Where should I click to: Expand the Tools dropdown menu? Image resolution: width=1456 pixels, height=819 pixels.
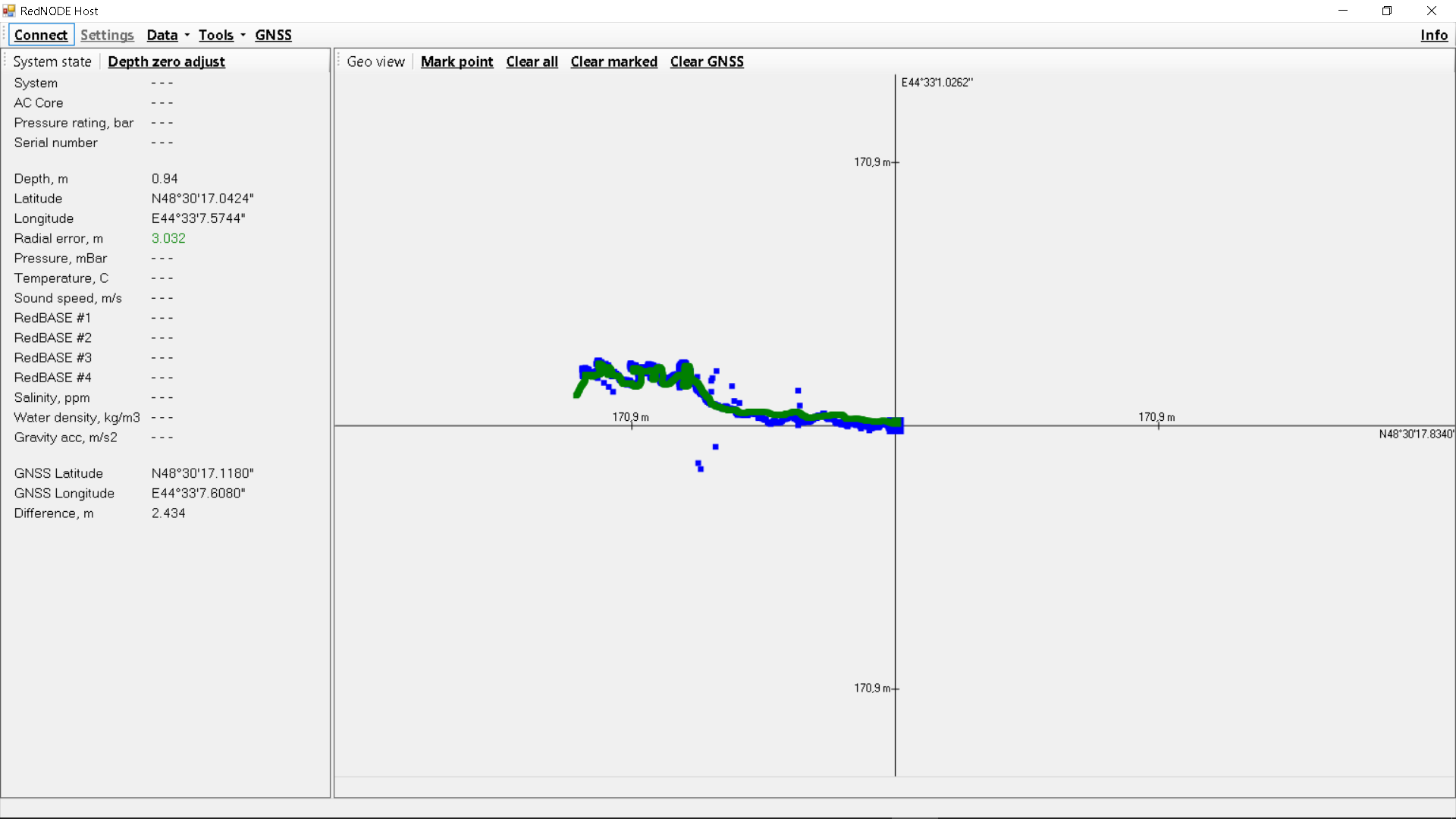coord(221,35)
